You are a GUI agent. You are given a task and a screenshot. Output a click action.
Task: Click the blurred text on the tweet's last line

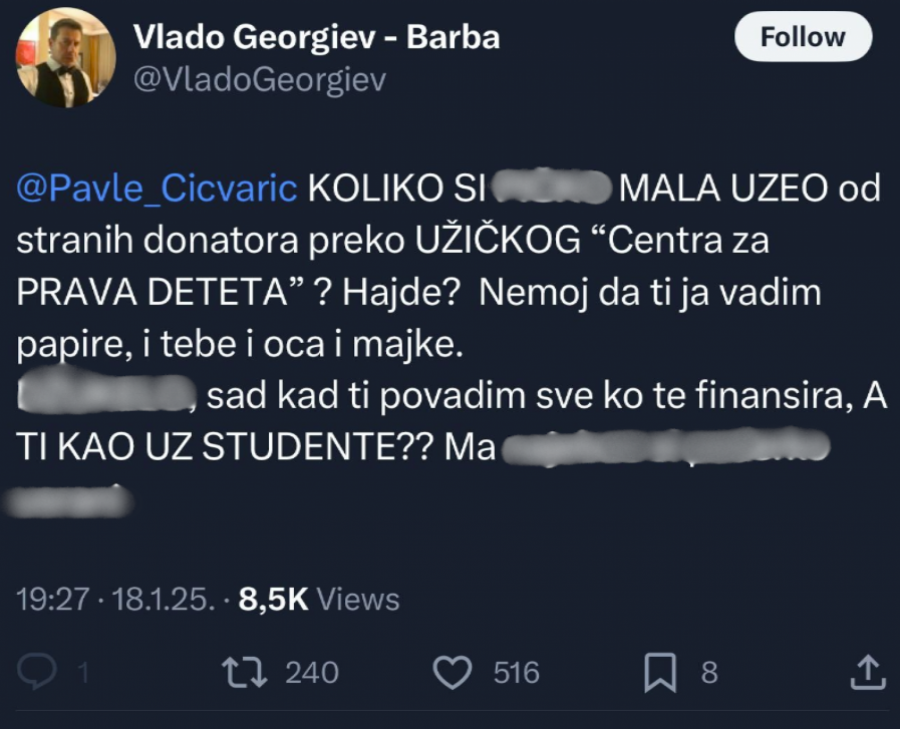[70, 499]
